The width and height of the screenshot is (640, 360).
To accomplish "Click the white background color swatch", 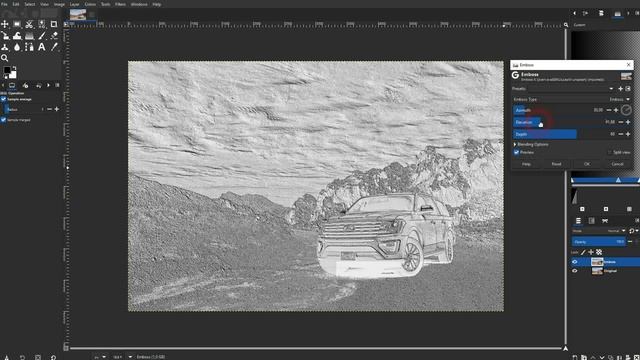I will click(x=13, y=75).
